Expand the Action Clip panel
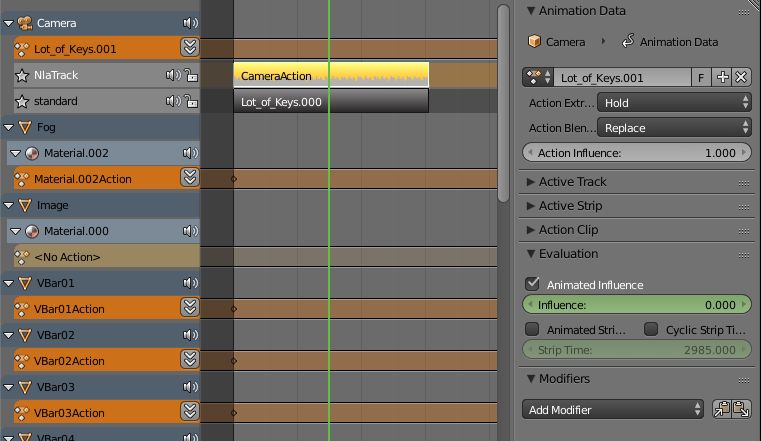Viewport: 761px width, 441px height. tap(530, 229)
